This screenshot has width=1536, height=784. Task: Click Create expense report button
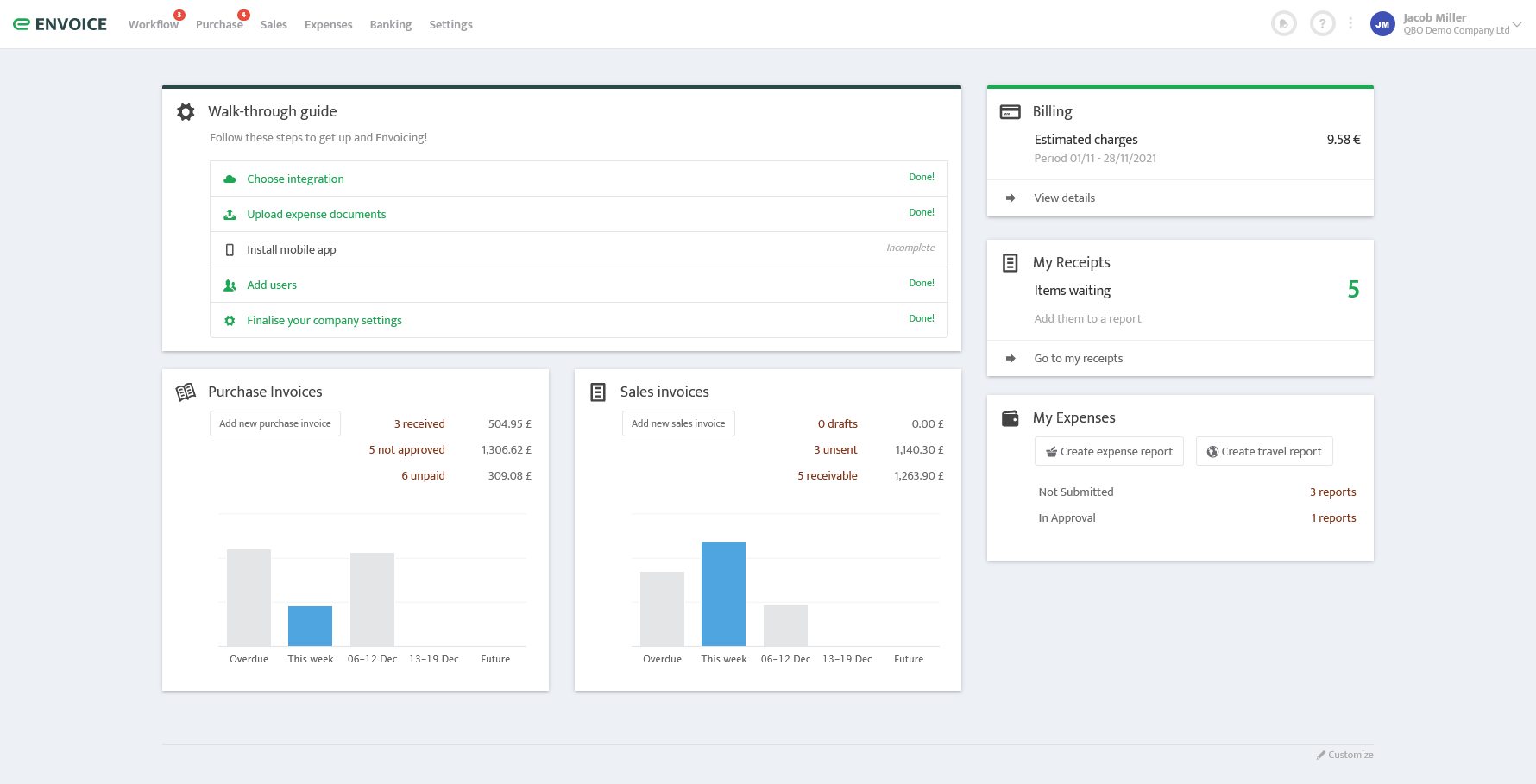[1109, 451]
